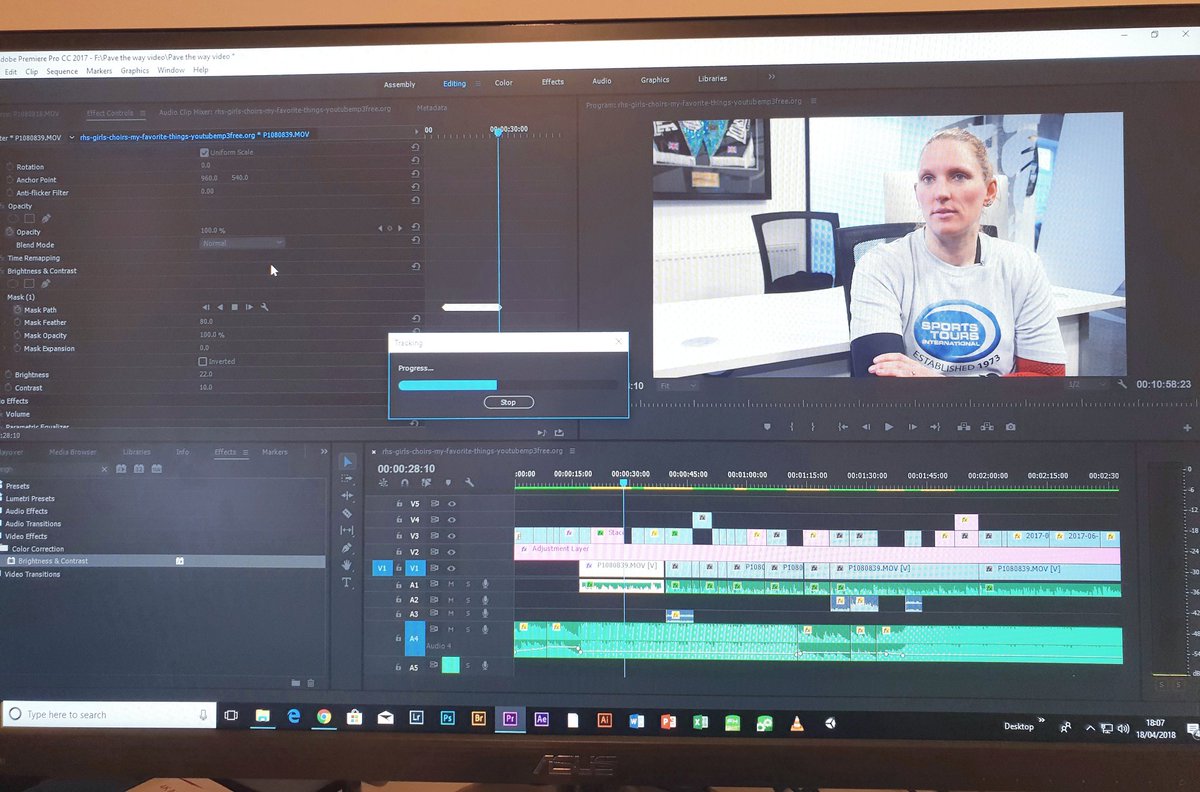The image size is (1200, 792).
Task: Step back one frame in Program Monitor
Action: pos(866,427)
